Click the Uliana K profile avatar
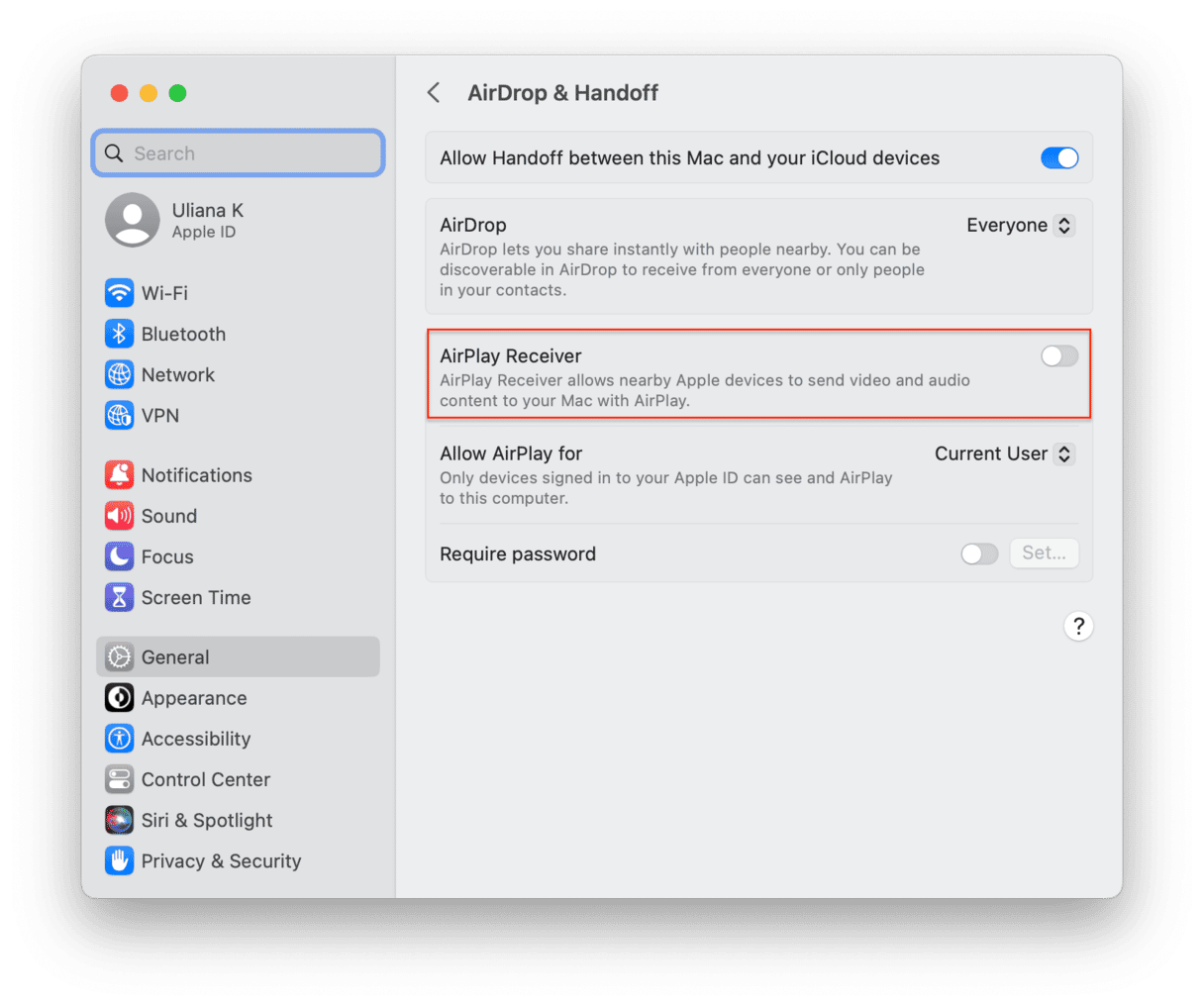Image resolution: width=1204 pixels, height=1006 pixels. 133,220
